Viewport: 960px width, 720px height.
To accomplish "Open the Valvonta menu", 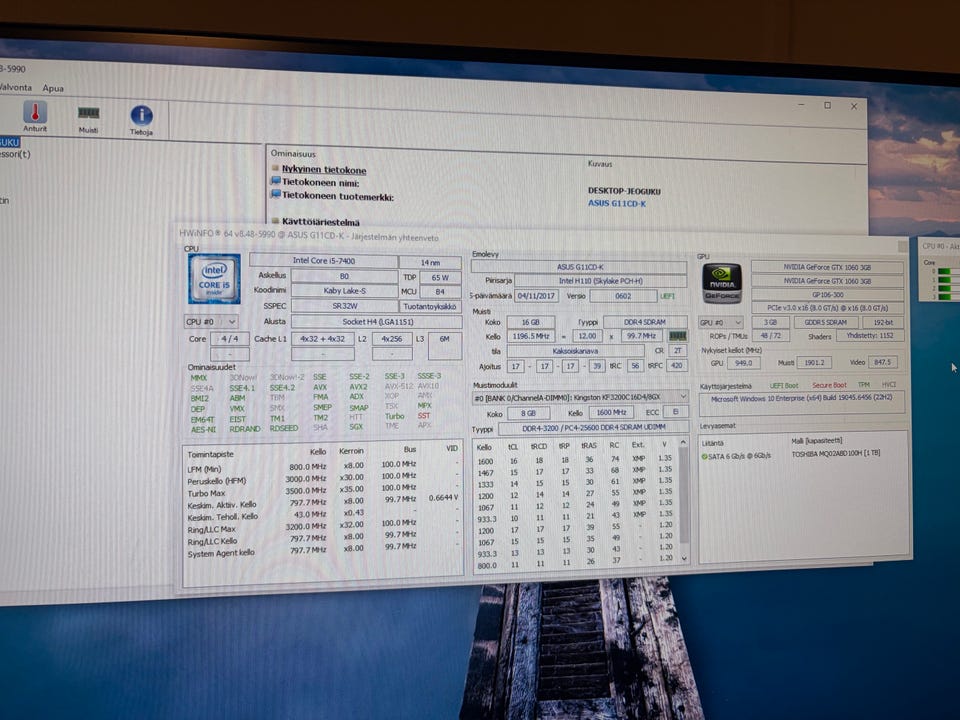I will point(16,87).
